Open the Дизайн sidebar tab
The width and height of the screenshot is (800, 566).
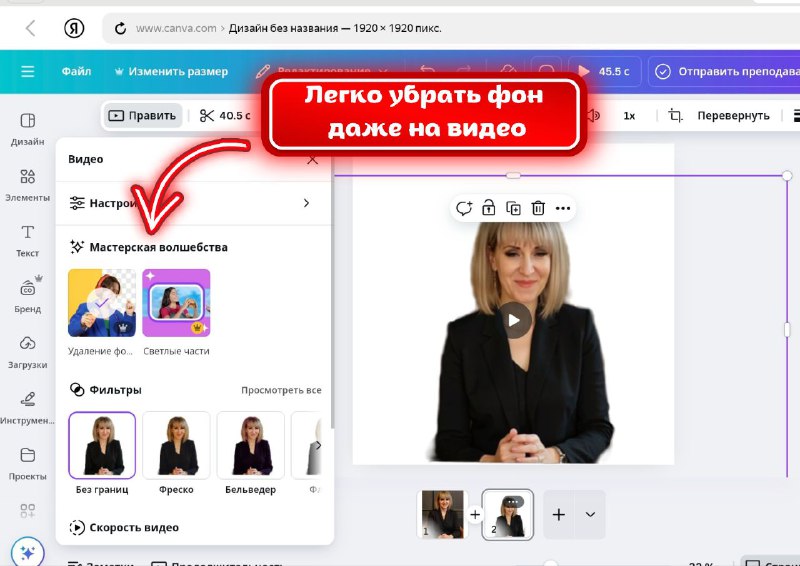click(28, 129)
